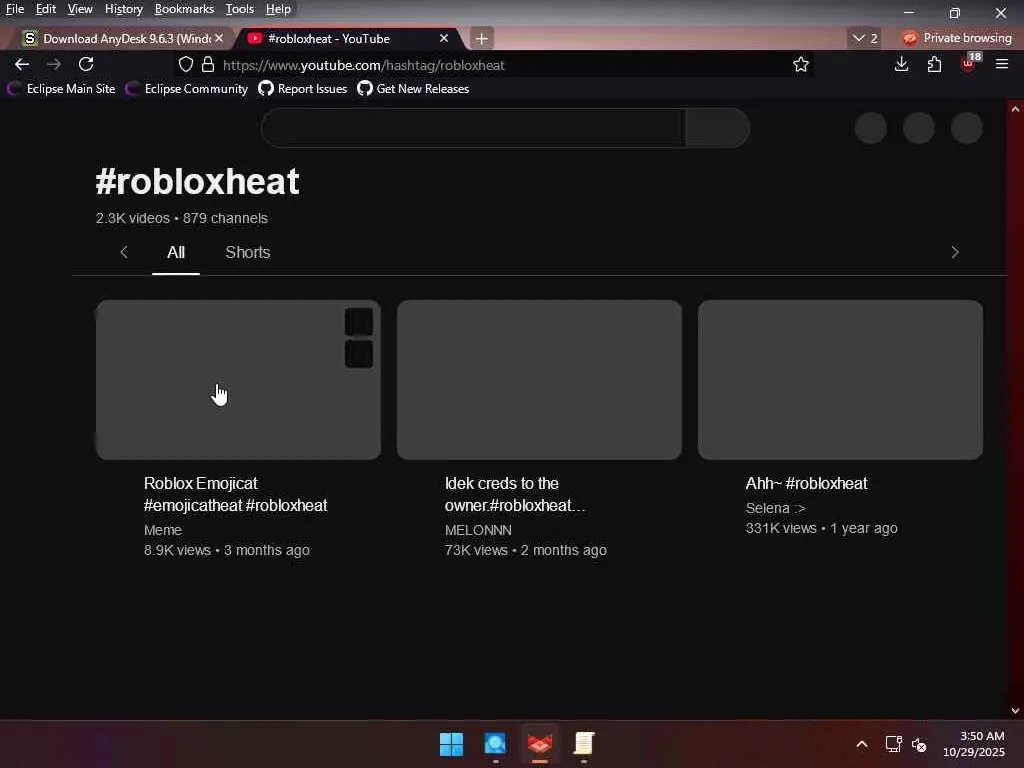Switch to the Download AnyDesk tab
This screenshot has width=1024, height=768.
(121, 39)
